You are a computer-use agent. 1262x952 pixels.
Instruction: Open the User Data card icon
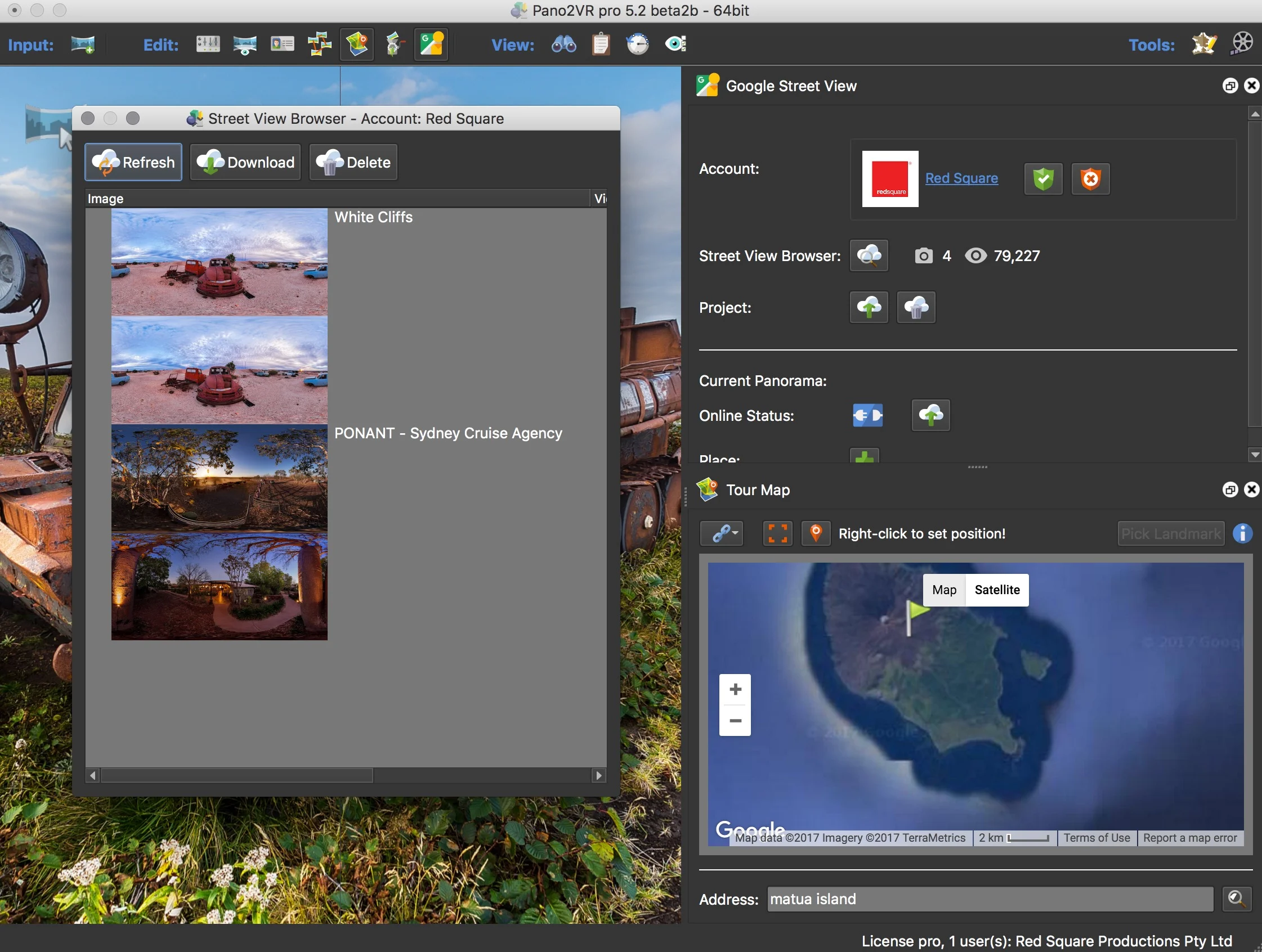tap(282, 44)
